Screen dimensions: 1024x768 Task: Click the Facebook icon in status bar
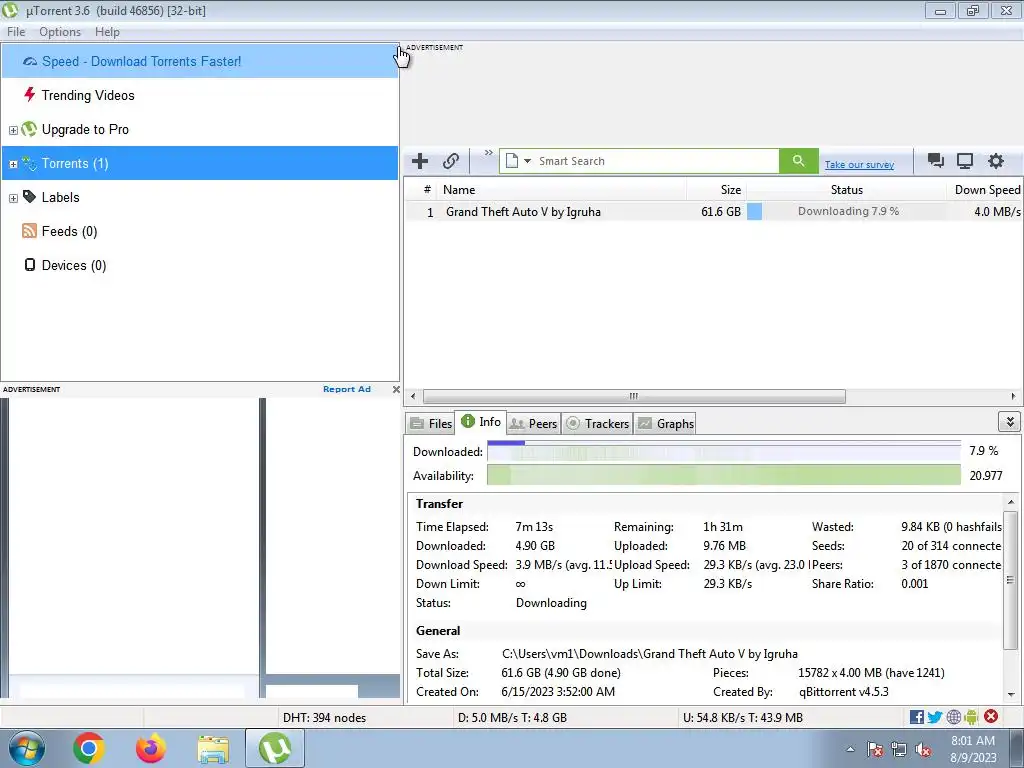[916, 717]
